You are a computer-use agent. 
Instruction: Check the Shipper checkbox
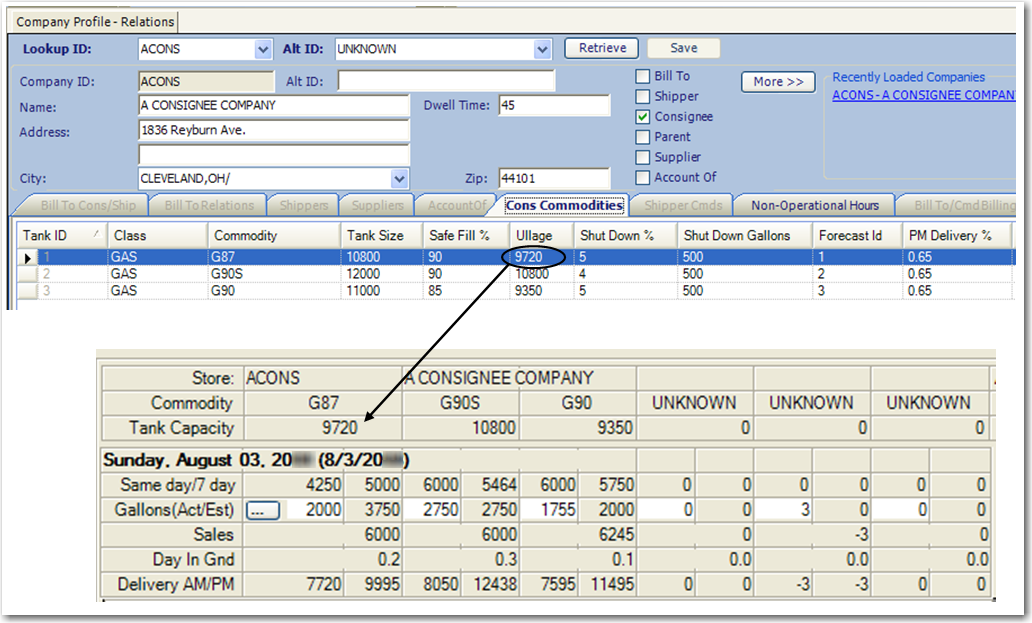(x=643, y=97)
